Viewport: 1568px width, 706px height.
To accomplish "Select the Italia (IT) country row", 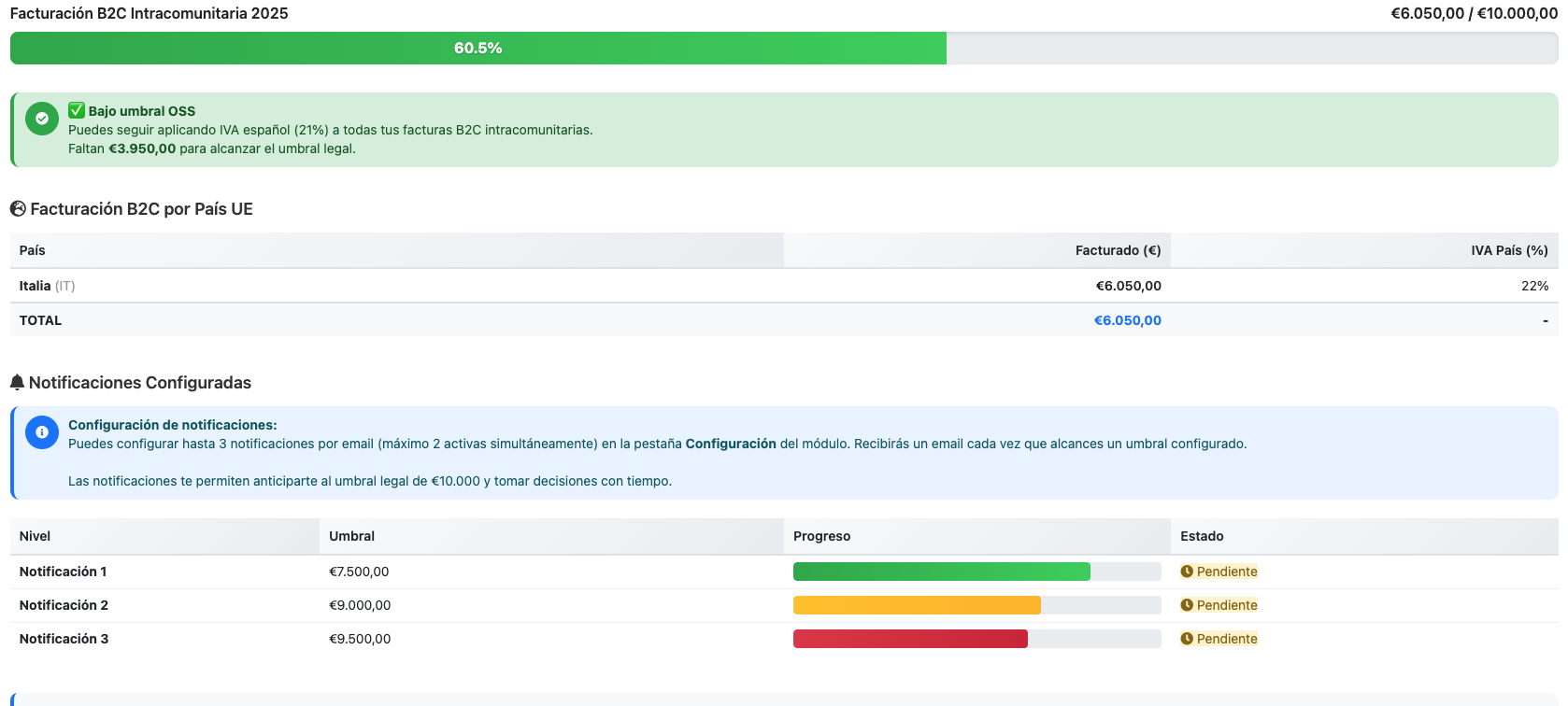I will coord(47,286).
